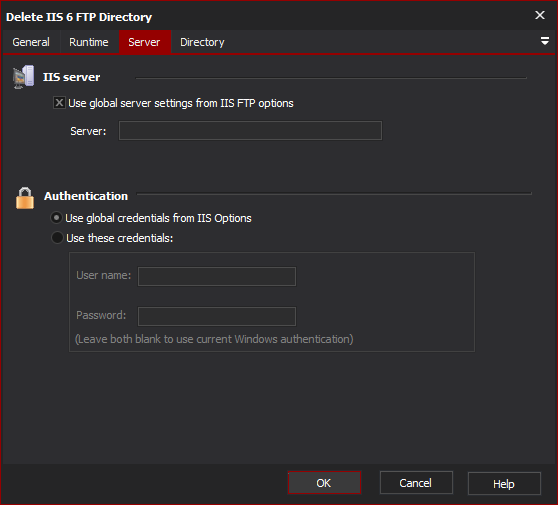Click the Authentication padlock icon
Viewport: 558px width, 505px height.
coord(25,198)
